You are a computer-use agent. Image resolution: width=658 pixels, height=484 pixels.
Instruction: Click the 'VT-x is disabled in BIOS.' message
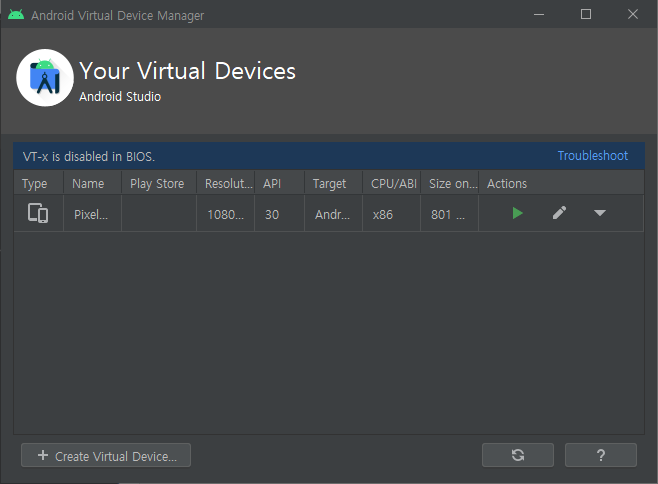pos(89,157)
